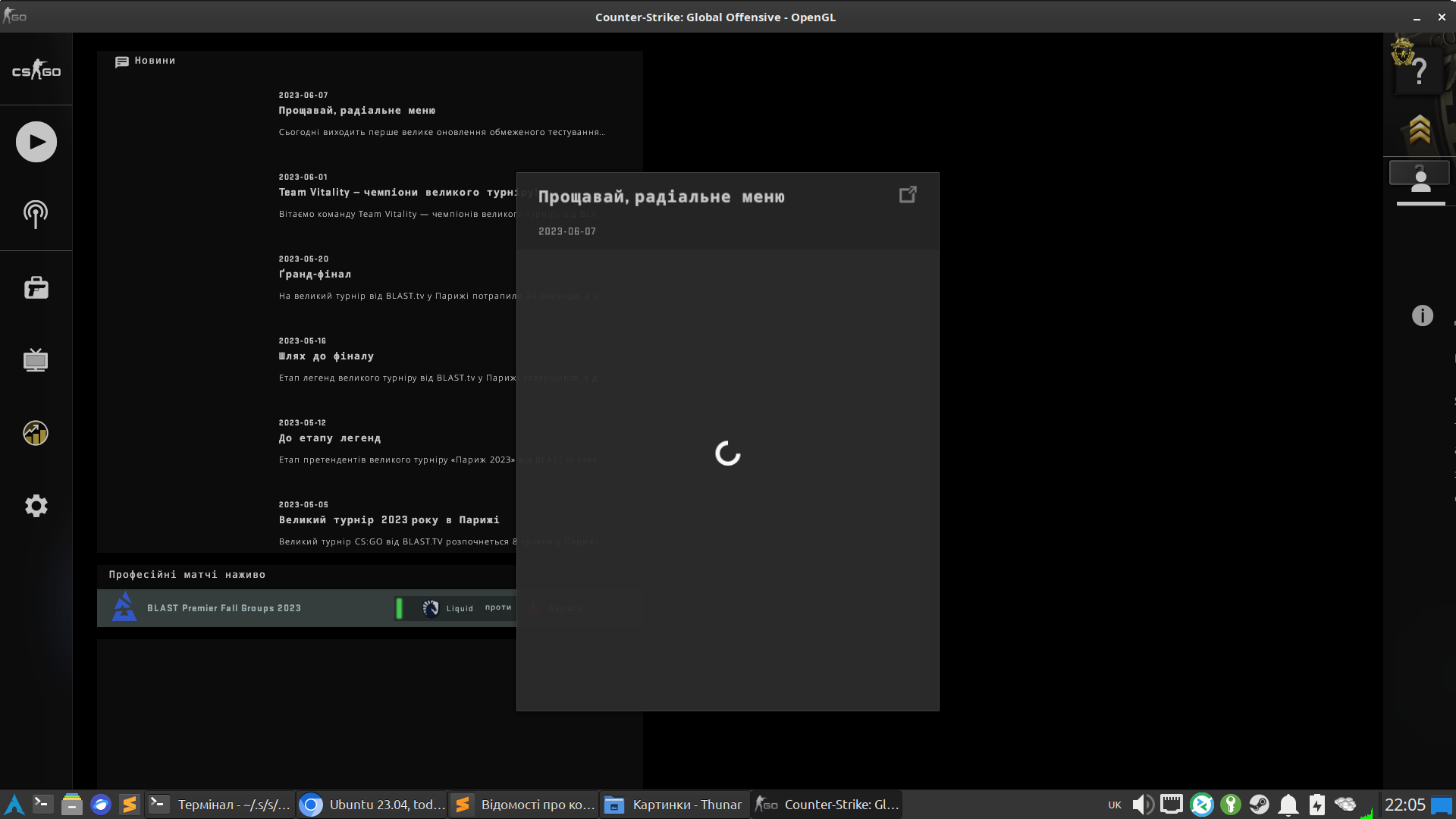This screenshot has width=1456, height=819.
Task: Open the broadcast/GOTV antenna icon
Action: pyautogui.click(x=36, y=215)
